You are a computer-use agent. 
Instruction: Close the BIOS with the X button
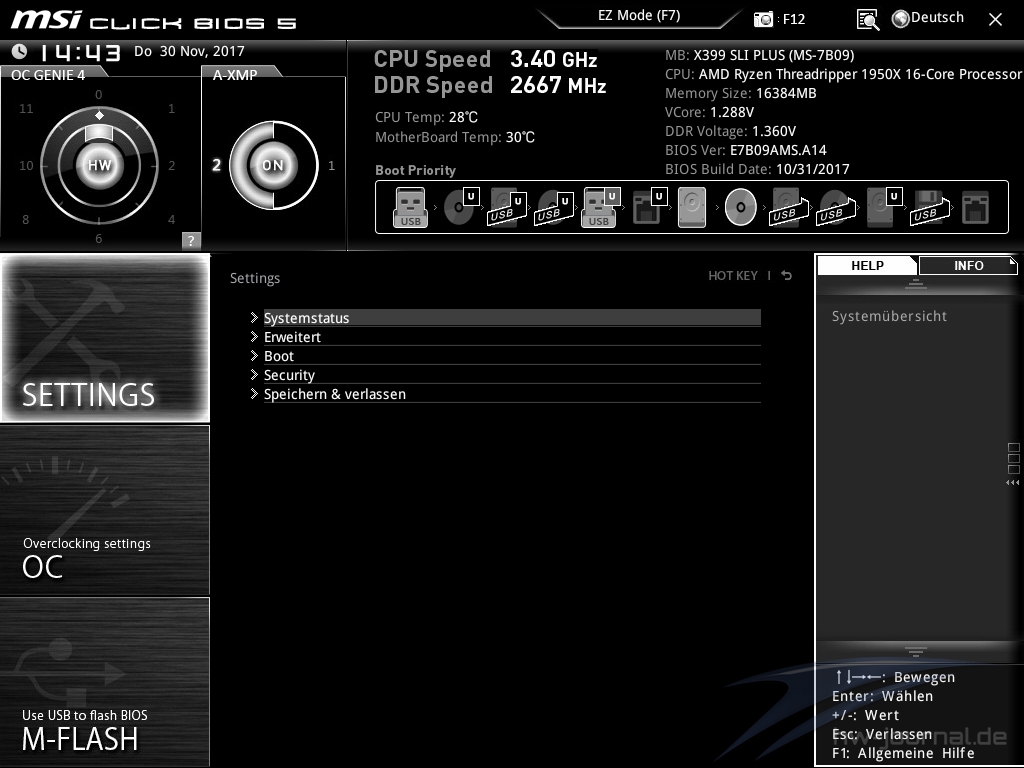(995, 20)
